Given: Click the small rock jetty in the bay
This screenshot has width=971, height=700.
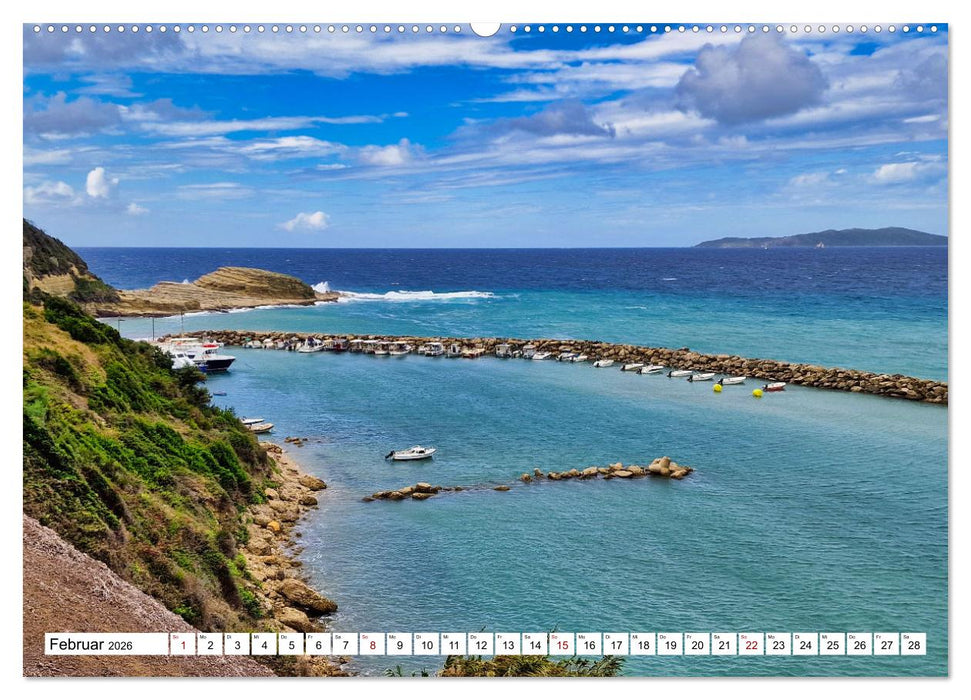Looking at the screenshot, I should coord(610,470).
